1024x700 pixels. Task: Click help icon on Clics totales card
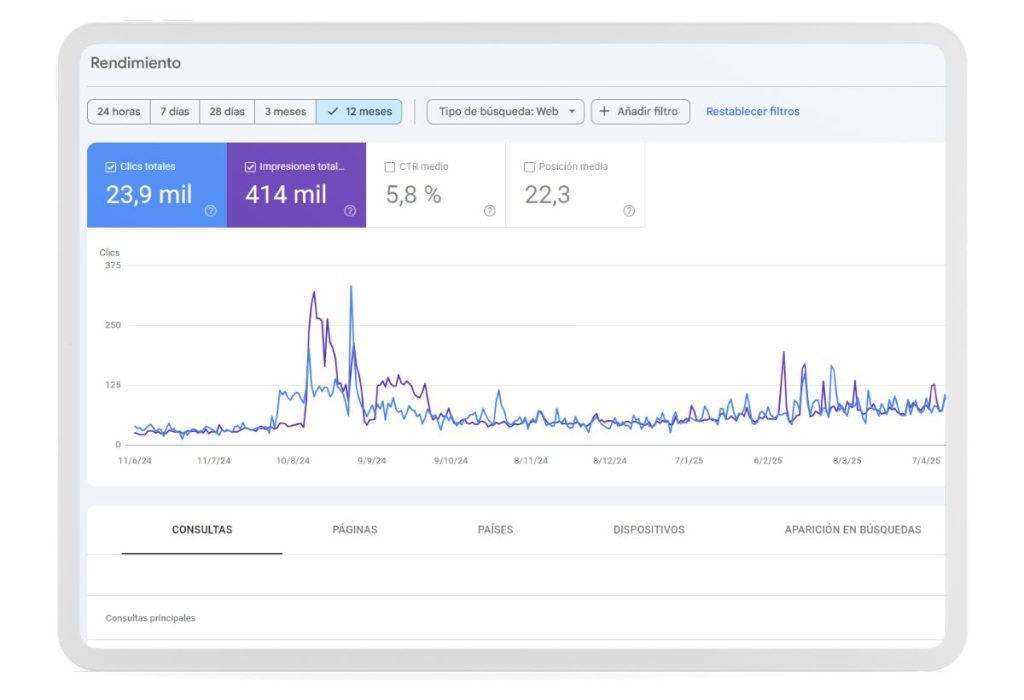(x=210, y=211)
